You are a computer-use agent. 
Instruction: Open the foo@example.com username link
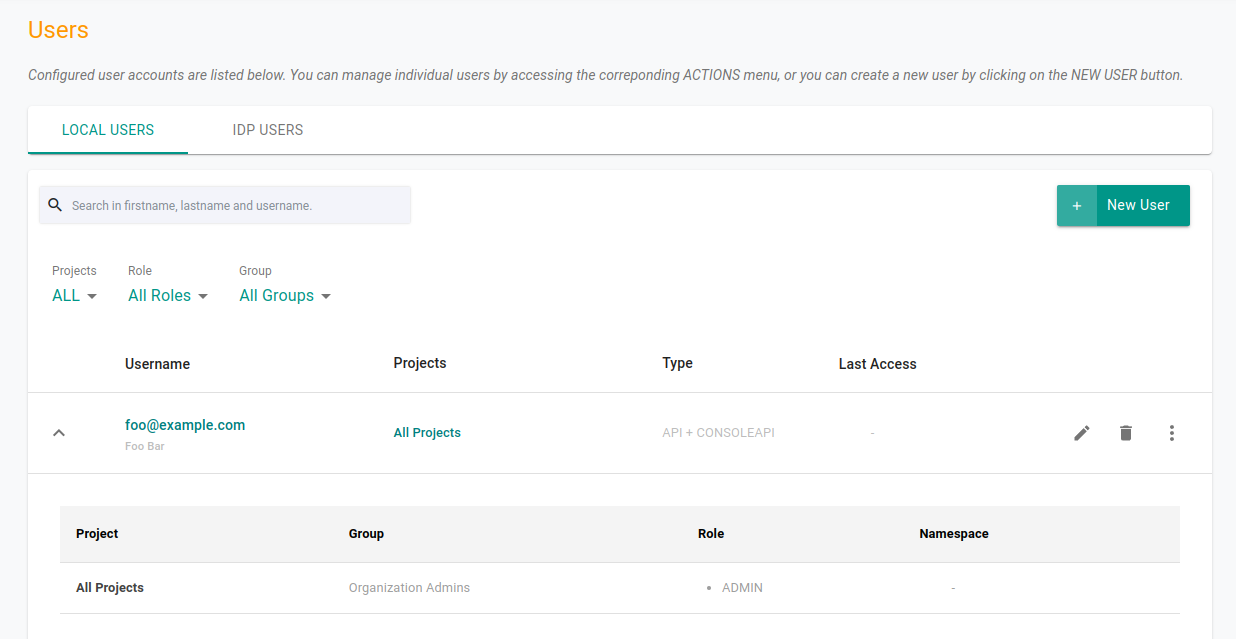(185, 425)
